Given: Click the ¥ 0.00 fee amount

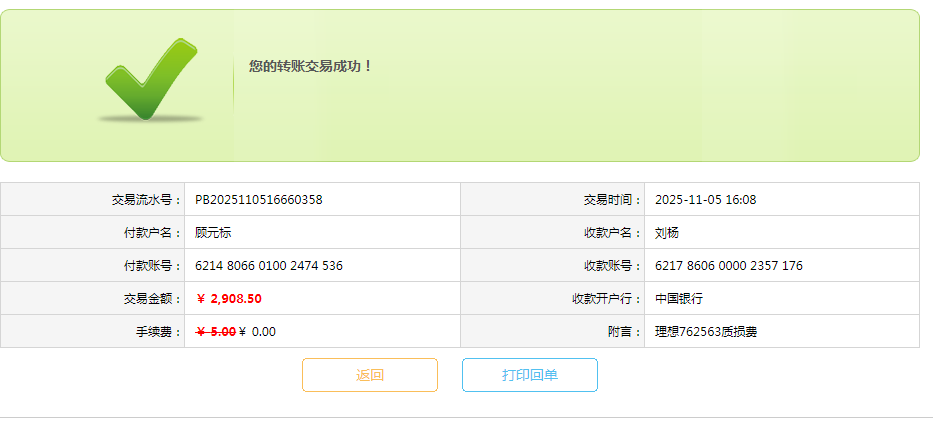Looking at the screenshot, I should pyautogui.click(x=258, y=331).
